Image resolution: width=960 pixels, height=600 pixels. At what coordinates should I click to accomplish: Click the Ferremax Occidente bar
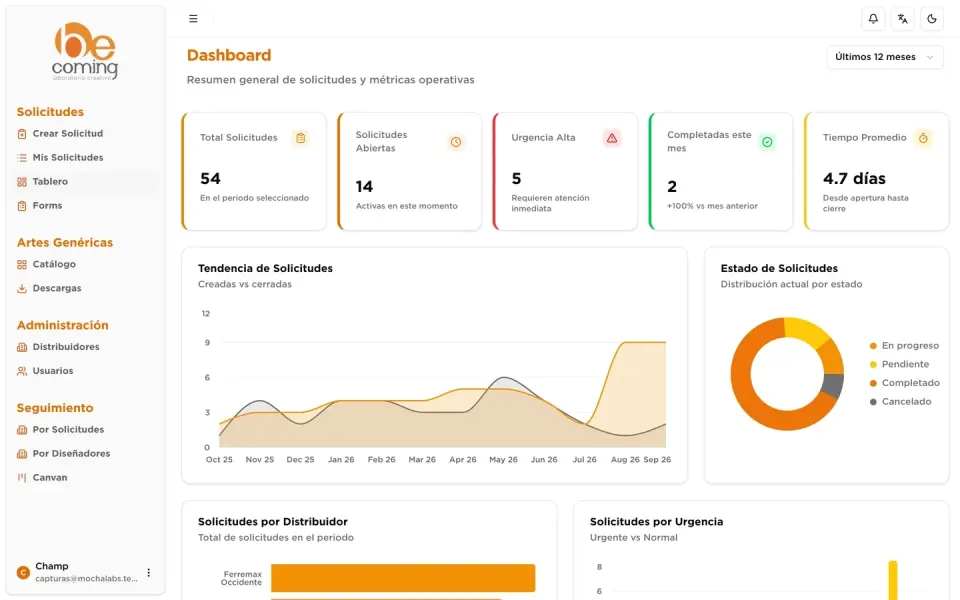[403, 578]
